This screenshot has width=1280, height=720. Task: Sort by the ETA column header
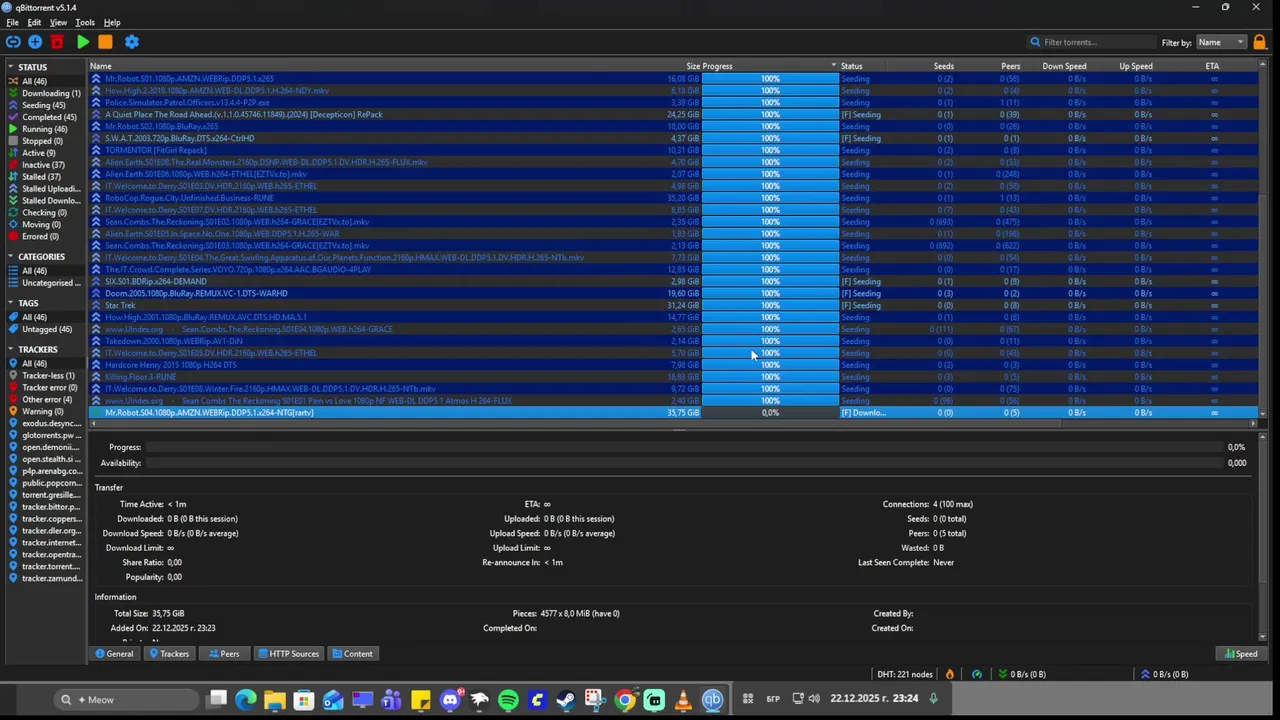[x=1212, y=66]
